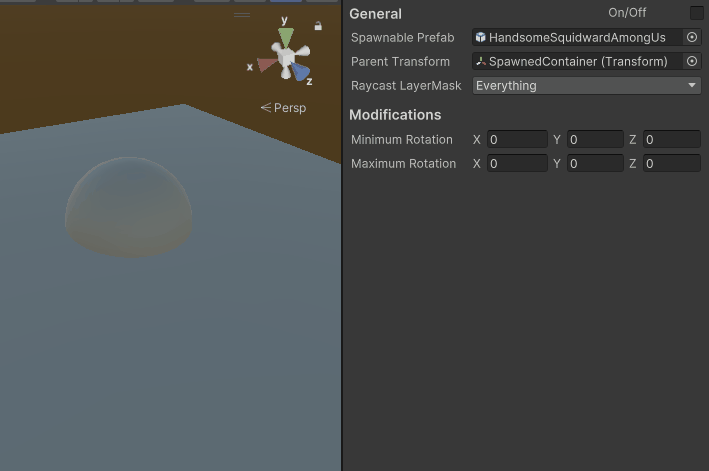Click the Minimum Rotation Y field
709x471 pixels.
pos(595,140)
